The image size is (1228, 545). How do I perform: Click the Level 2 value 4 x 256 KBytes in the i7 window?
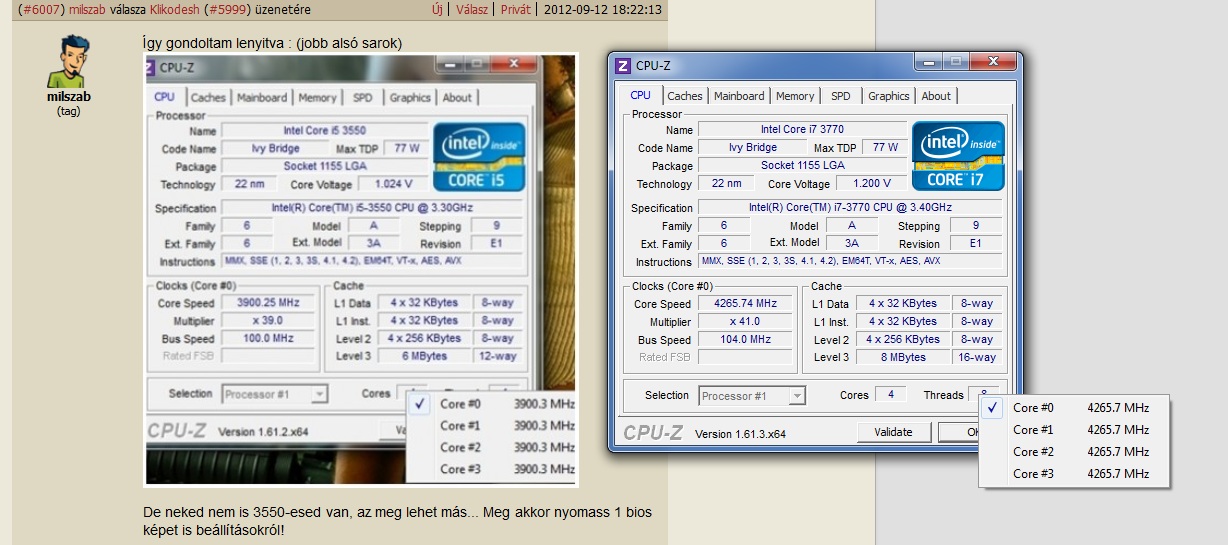coord(902,340)
